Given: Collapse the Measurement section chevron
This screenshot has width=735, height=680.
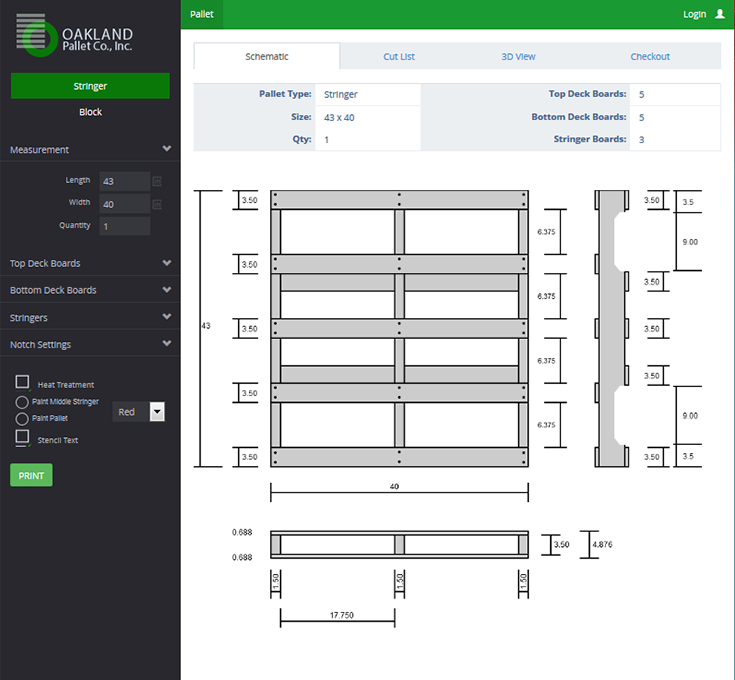Looking at the screenshot, I should click(x=166, y=149).
